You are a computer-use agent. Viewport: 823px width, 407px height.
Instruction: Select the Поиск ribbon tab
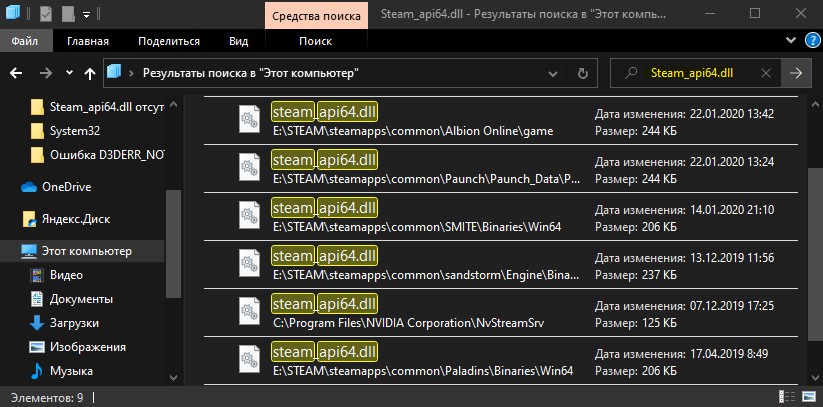point(315,41)
